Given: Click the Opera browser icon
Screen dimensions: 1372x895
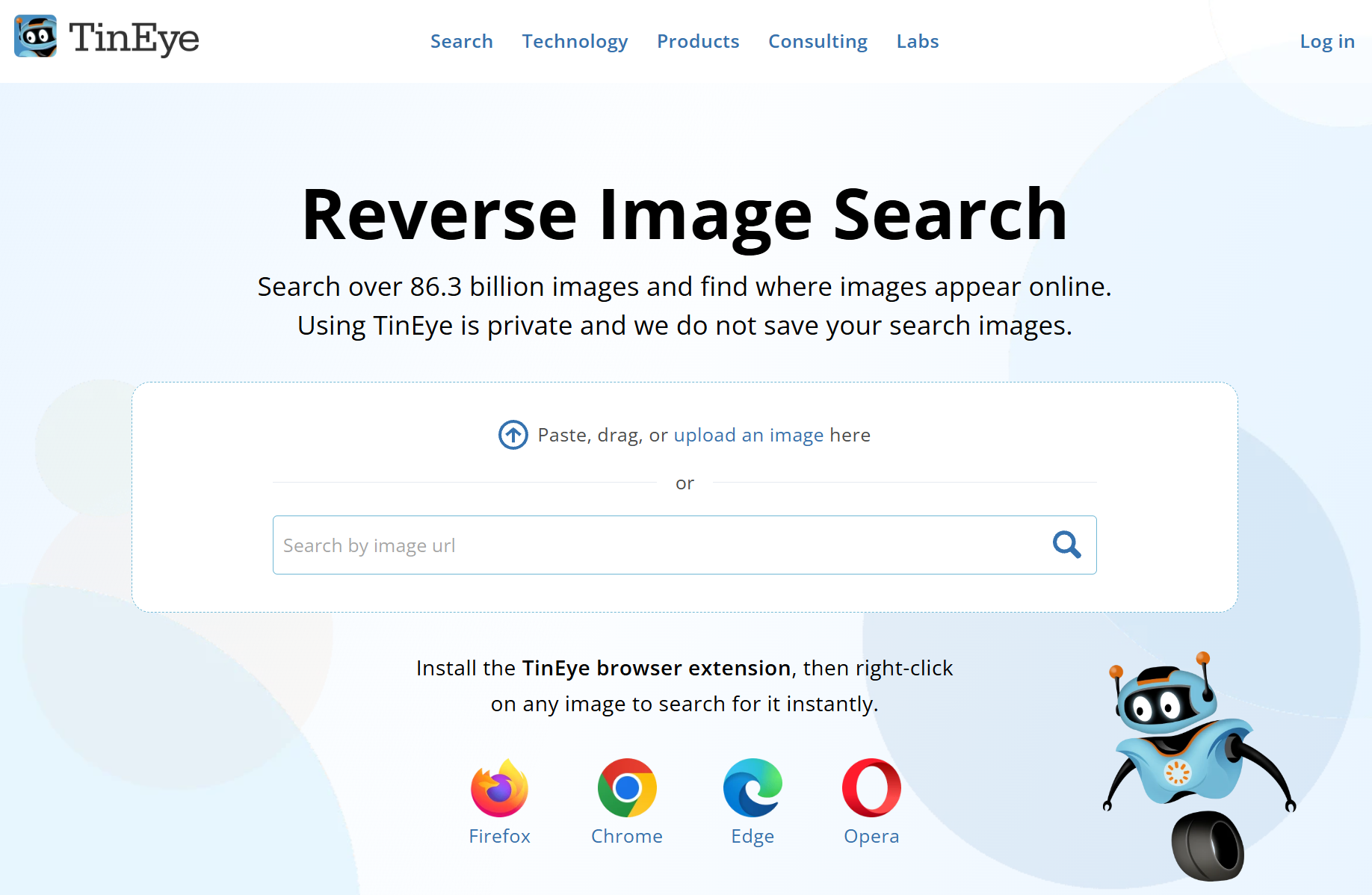Looking at the screenshot, I should tap(871, 788).
